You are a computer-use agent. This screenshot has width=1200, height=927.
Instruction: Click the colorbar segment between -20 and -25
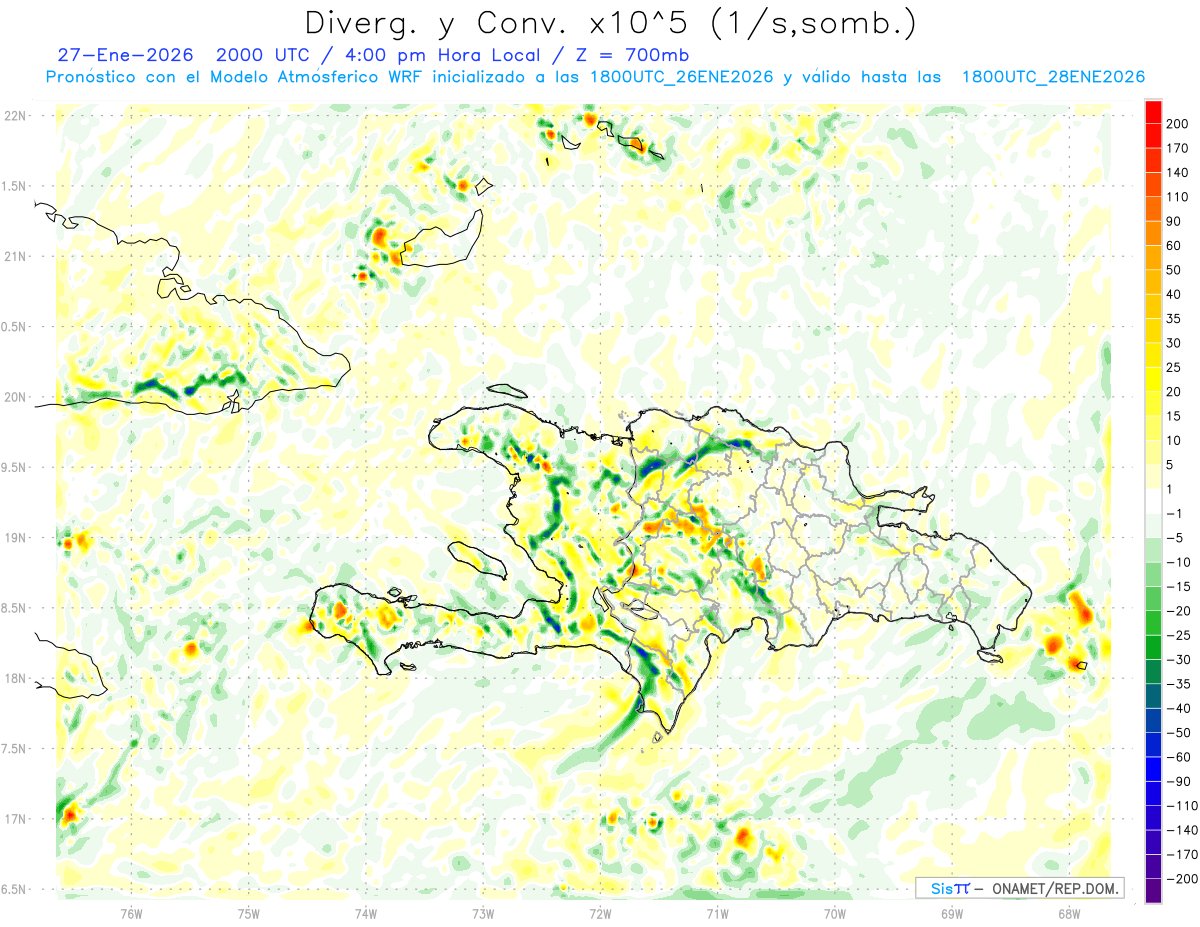pyautogui.click(x=1153, y=623)
